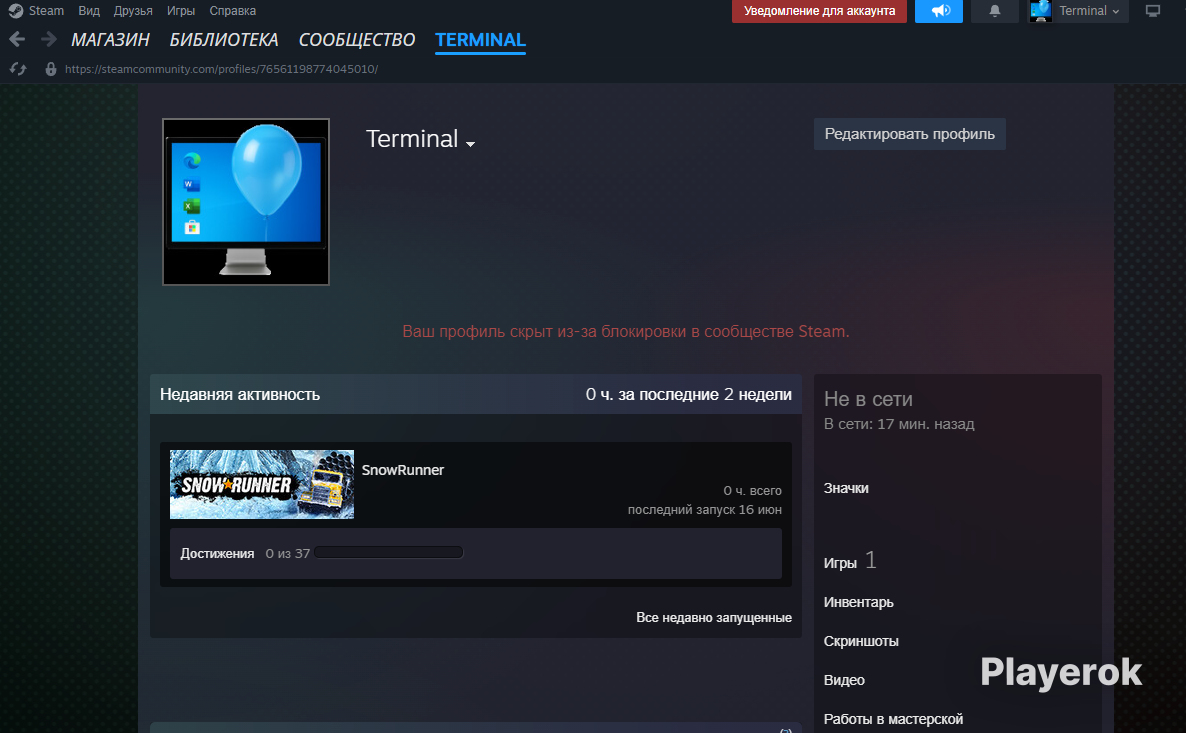The width and height of the screenshot is (1186, 733).
Task: Go back with the left arrow
Action: point(17,39)
